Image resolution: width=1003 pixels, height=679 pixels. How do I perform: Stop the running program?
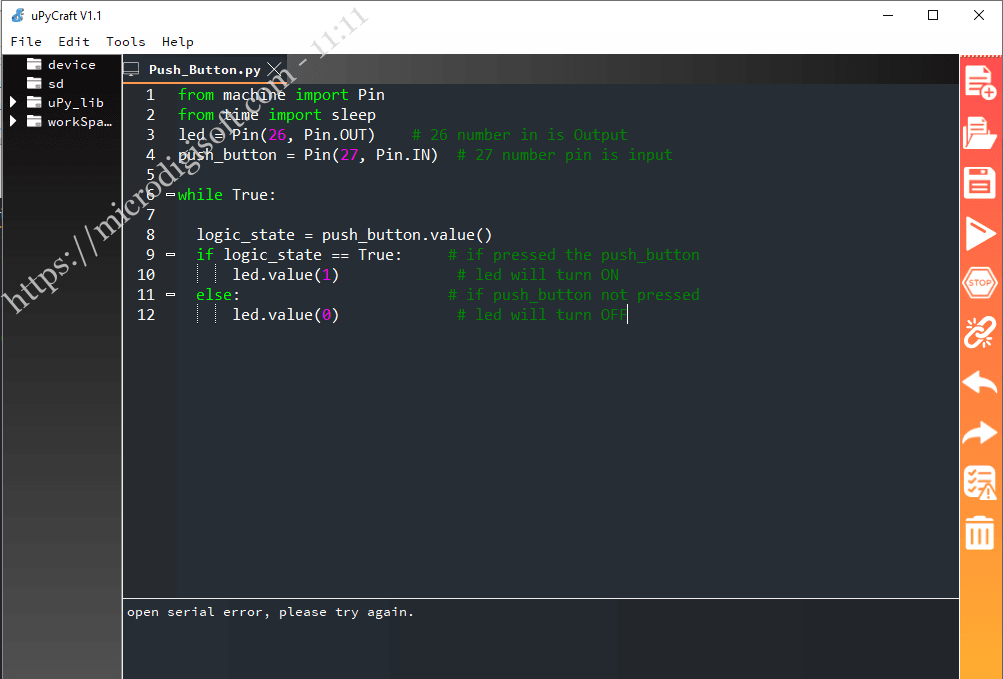(979, 283)
